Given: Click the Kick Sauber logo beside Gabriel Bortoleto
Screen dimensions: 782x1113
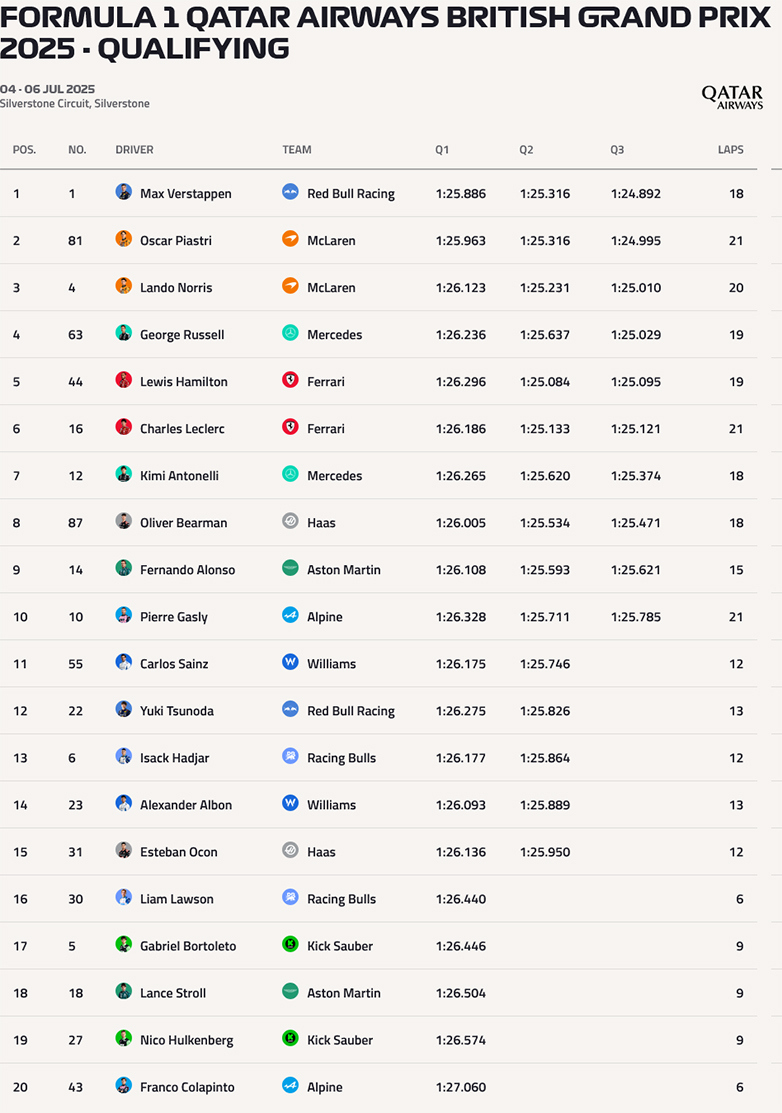Looking at the screenshot, I should point(290,944).
